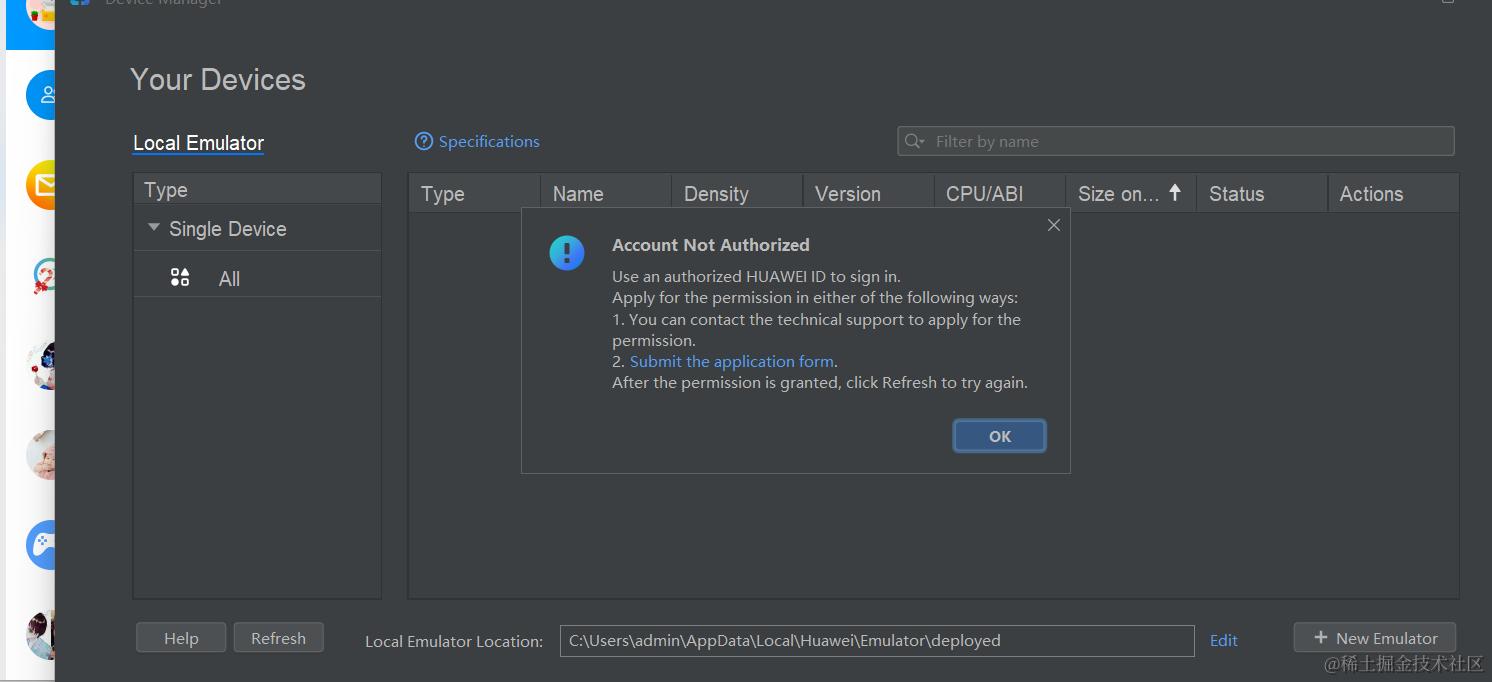Sort by the Name column header
Viewport: 1492px width, 682px height.
click(578, 194)
